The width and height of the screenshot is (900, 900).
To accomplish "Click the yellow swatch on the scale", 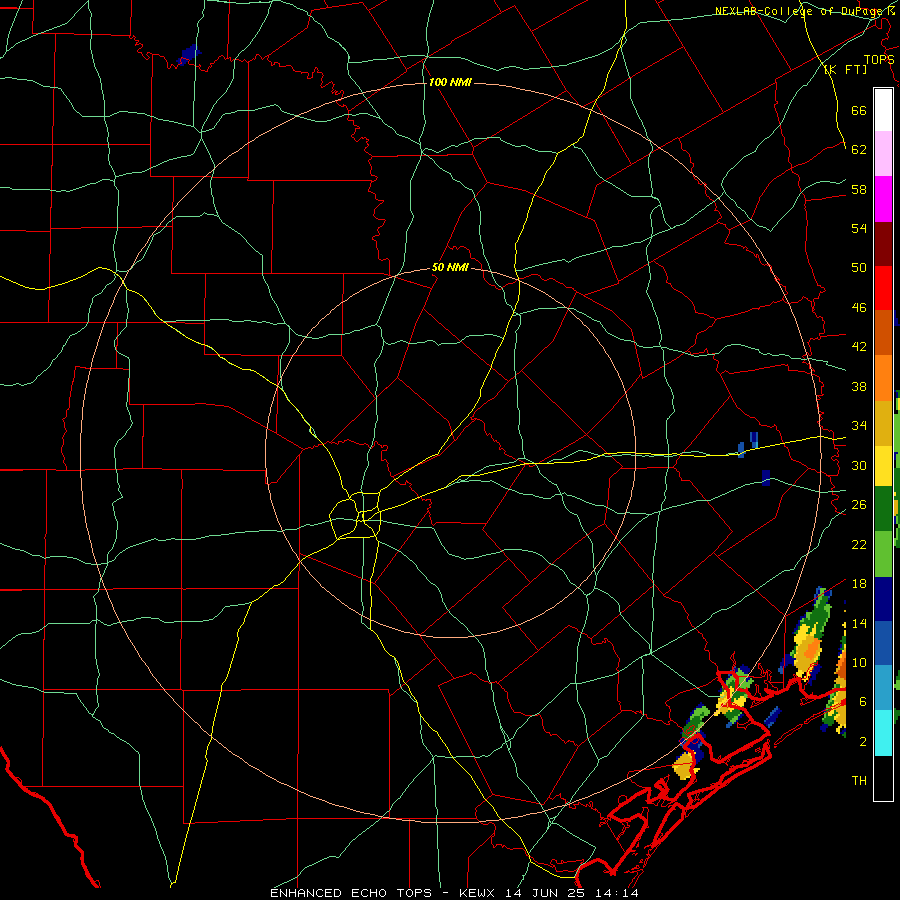I will 883,466.
